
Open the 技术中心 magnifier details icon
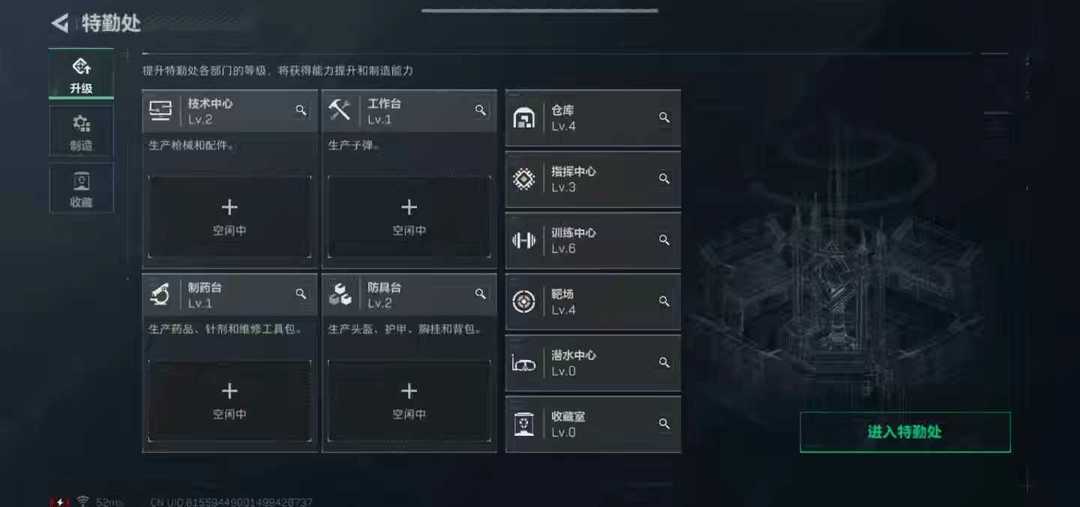click(x=301, y=110)
